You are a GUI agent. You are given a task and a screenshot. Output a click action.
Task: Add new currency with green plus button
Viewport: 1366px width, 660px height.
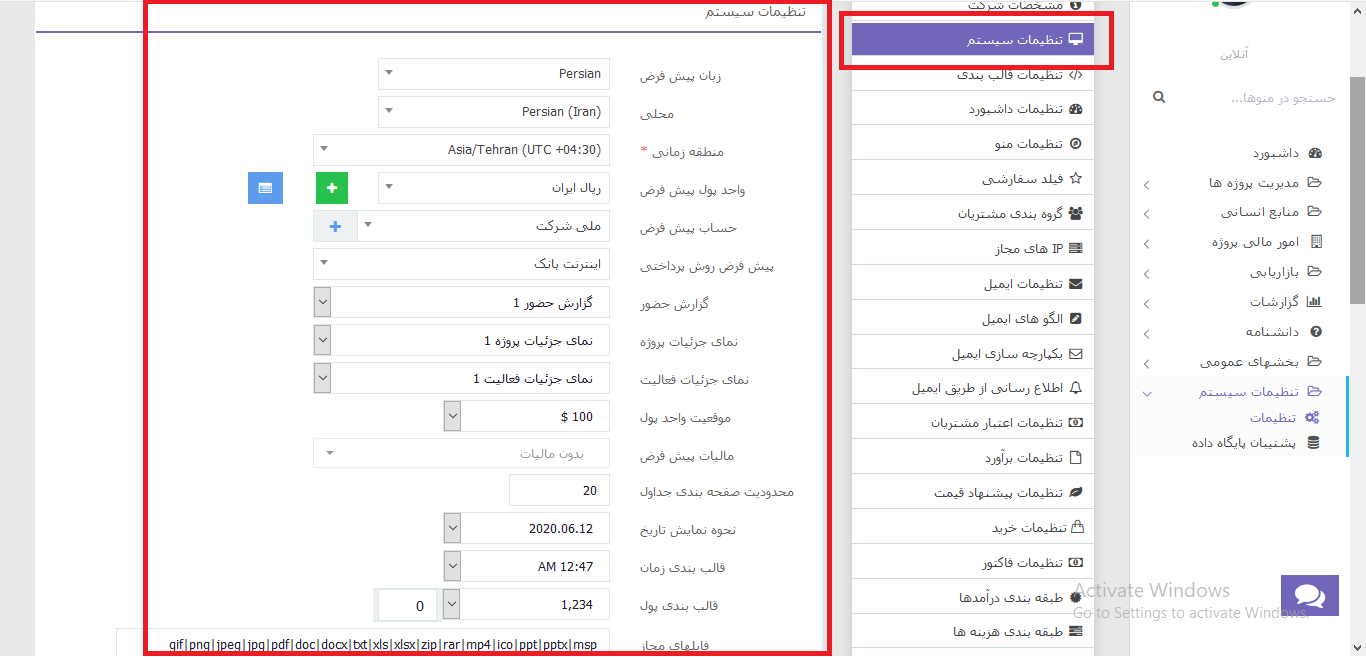333,188
